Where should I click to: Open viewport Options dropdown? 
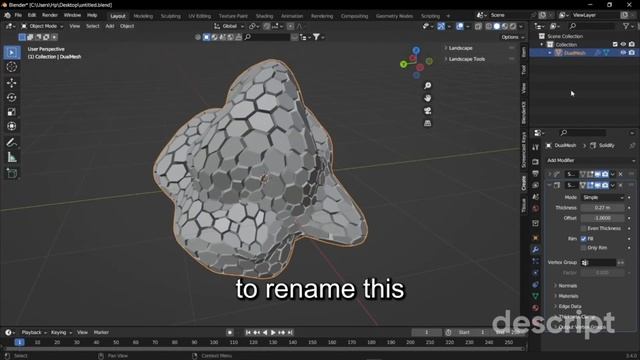click(512, 37)
